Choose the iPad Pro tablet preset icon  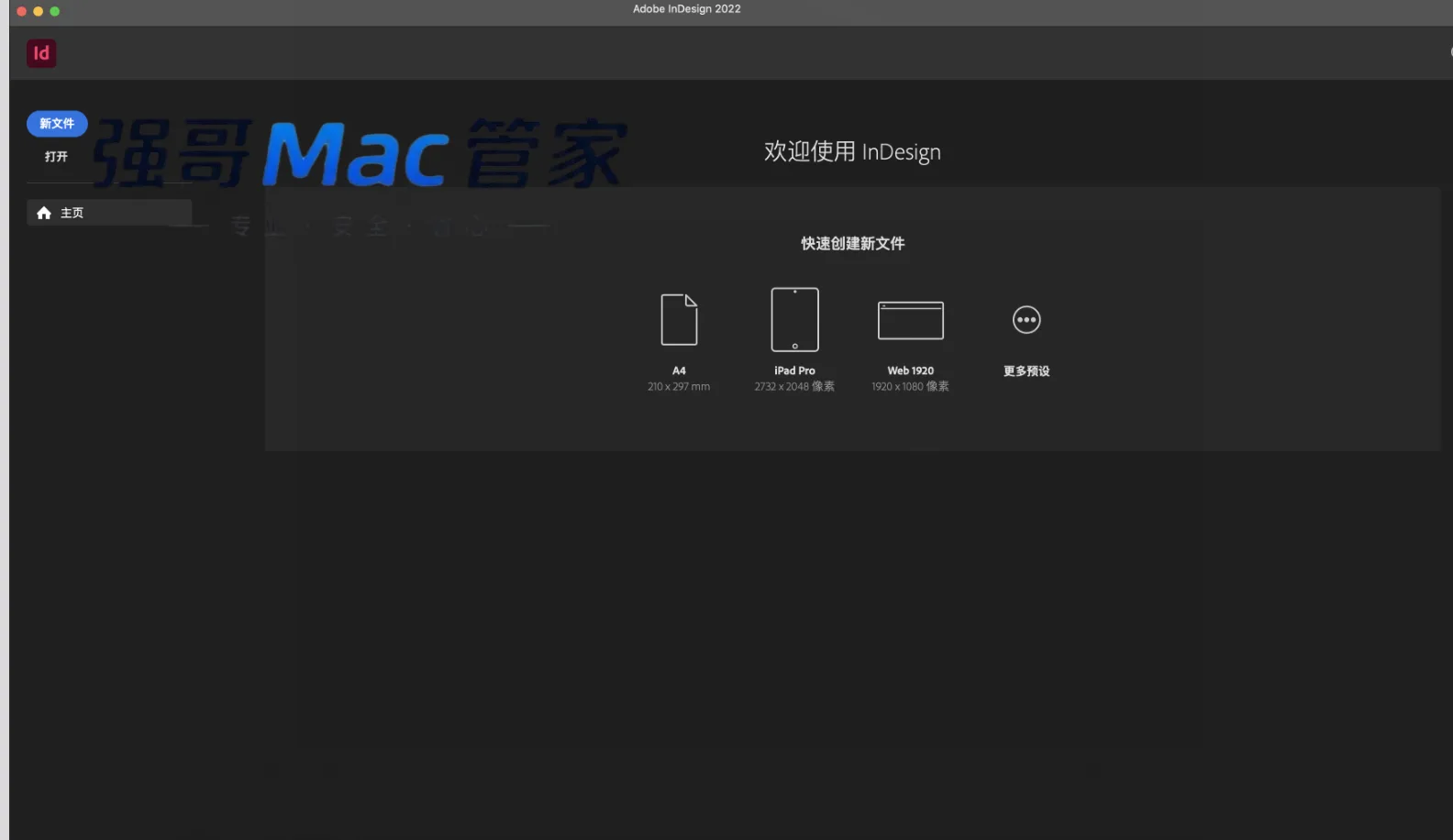tap(794, 319)
